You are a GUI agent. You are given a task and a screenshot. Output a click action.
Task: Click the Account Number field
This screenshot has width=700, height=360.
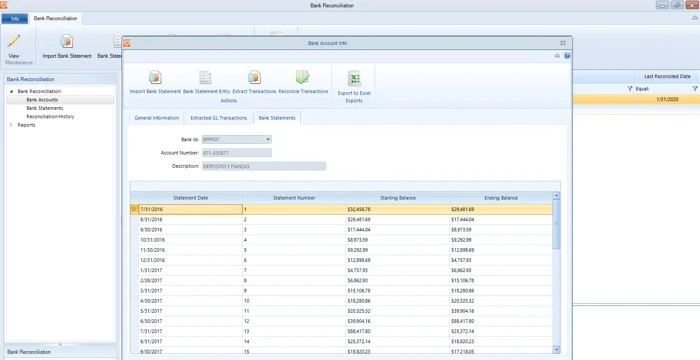tap(237, 153)
